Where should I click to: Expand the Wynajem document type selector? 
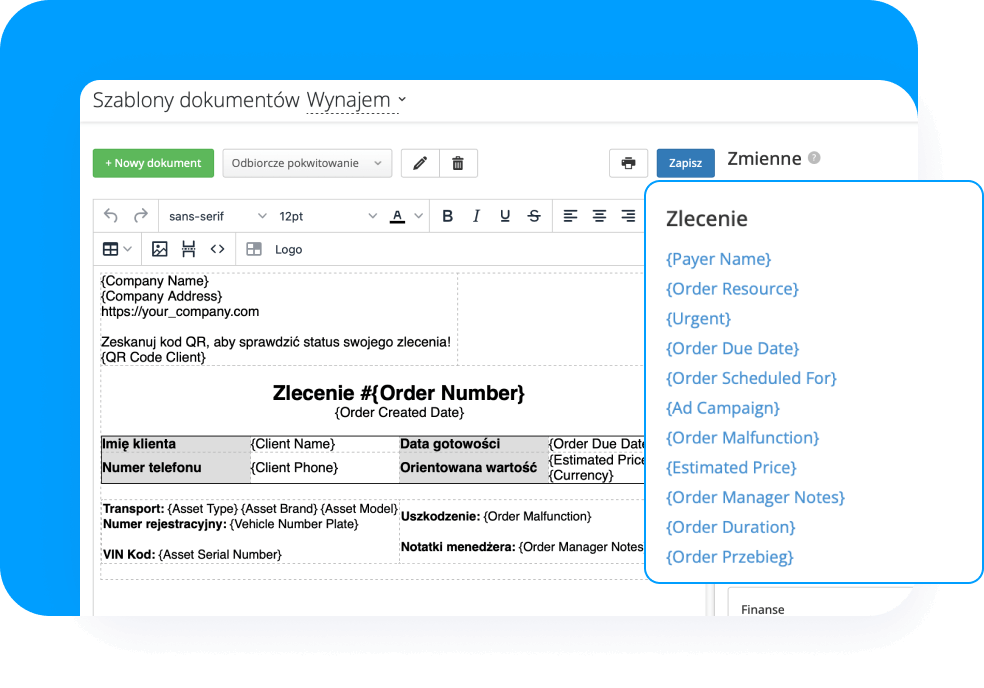pyautogui.click(x=354, y=100)
